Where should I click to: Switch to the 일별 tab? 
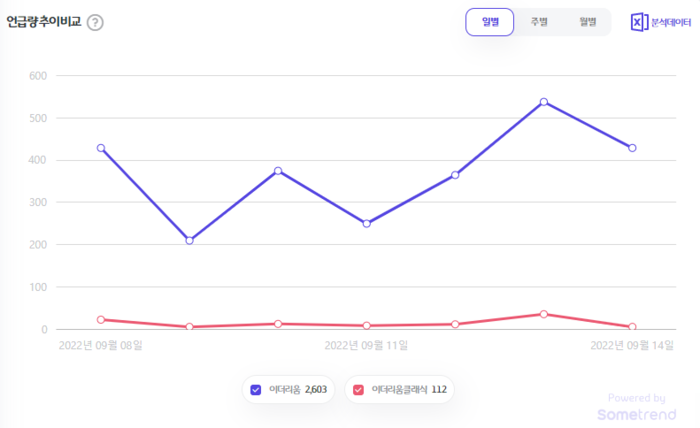pyautogui.click(x=490, y=22)
